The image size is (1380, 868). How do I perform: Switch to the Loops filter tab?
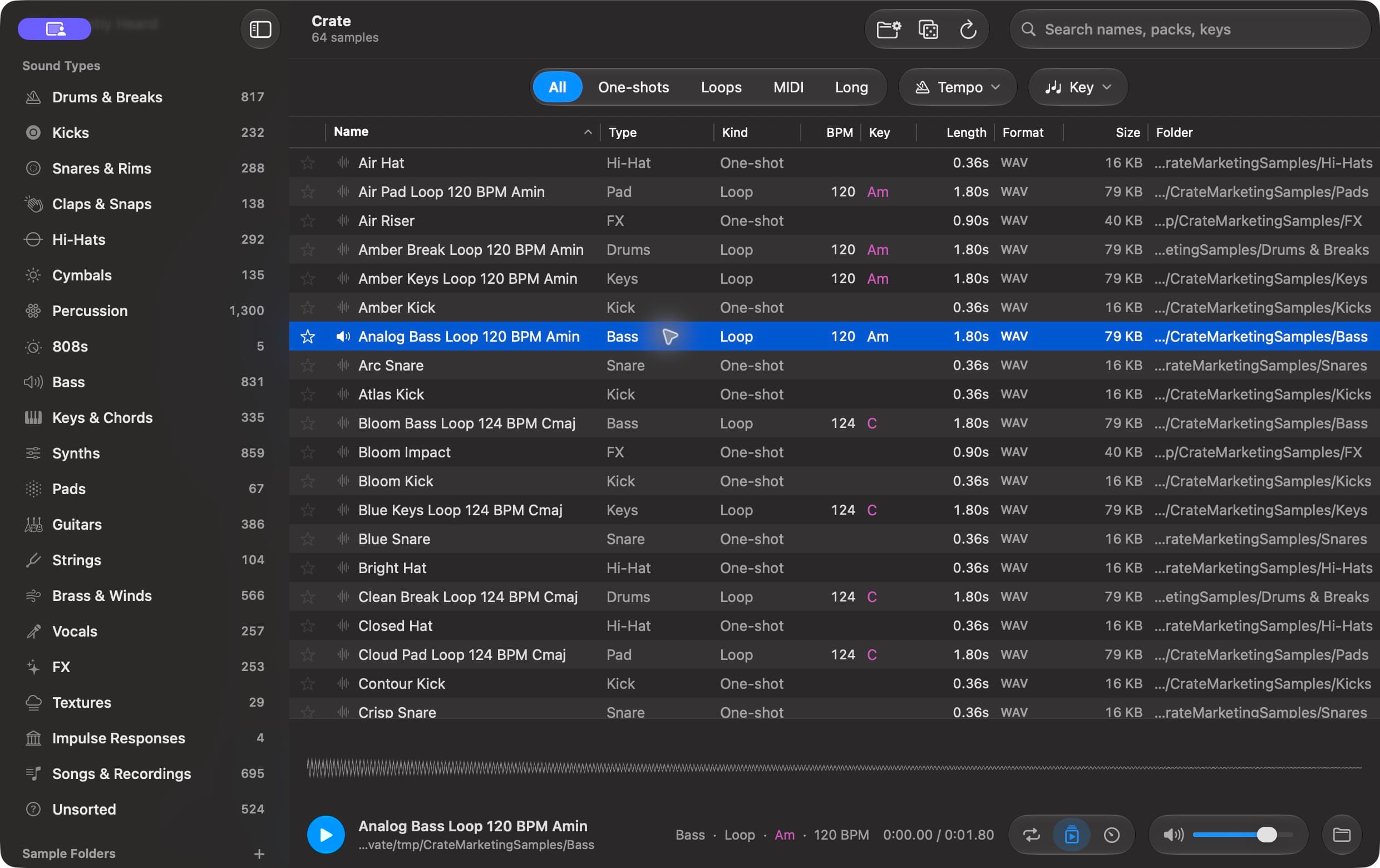pos(721,87)
